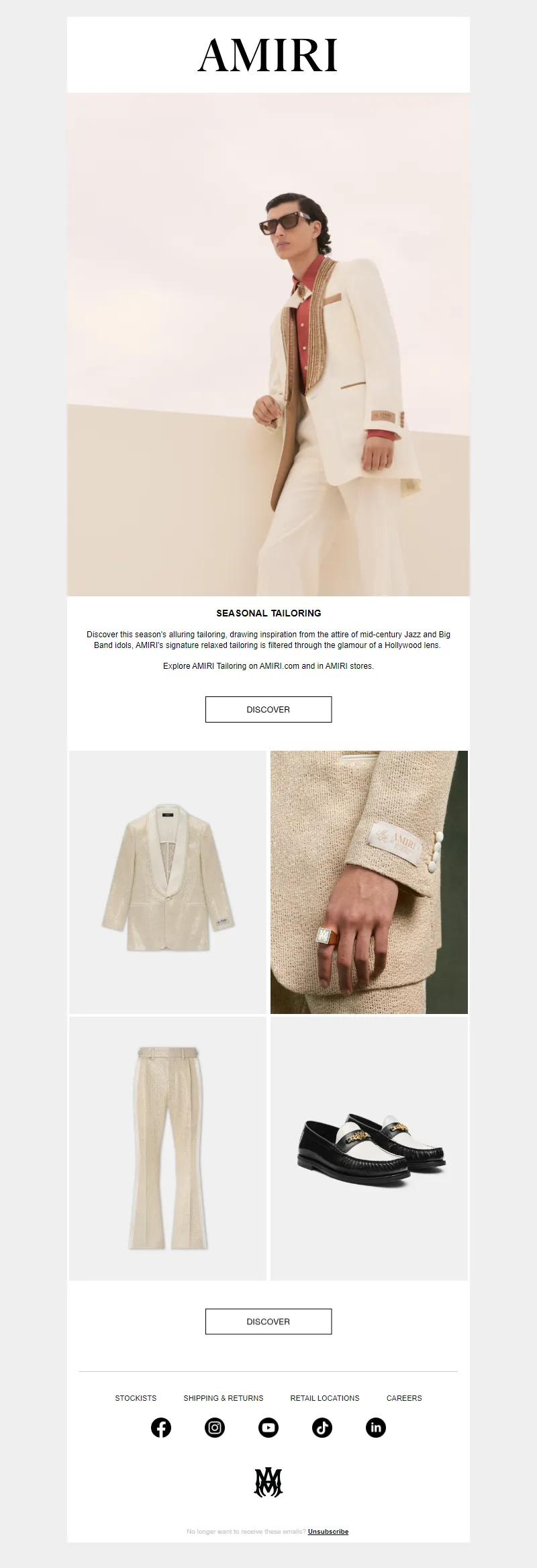Image resolution: width=537 pixels, height=1568 pixels.
Task: Click the Unsubscribe link
Action: point(328,1532)
